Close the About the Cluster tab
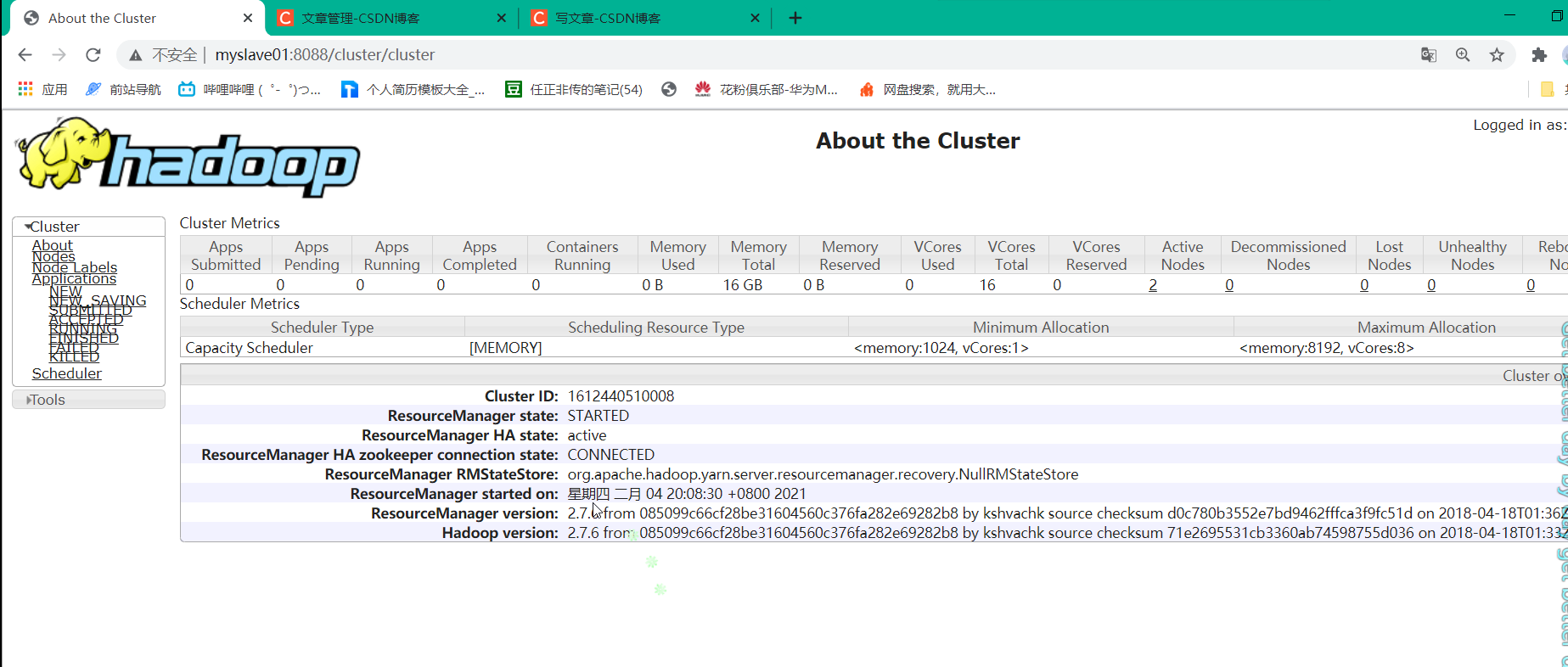1568x667 pixels. click(x=248, y=18)
